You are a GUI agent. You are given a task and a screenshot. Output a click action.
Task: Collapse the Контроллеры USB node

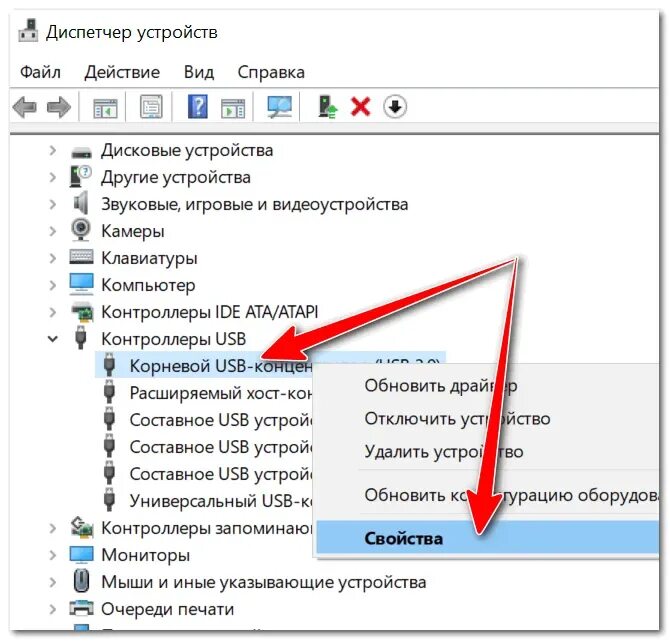[53, 339]
